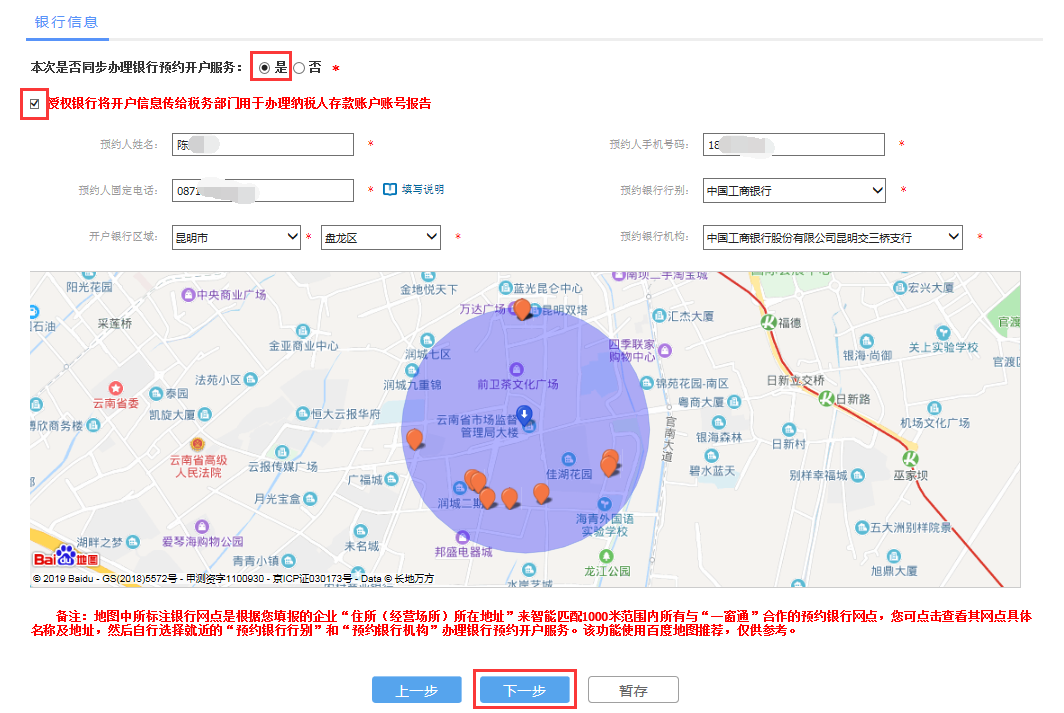Open the 填写说明 help link
The image size is (1064, 713).
pos(423,189)
